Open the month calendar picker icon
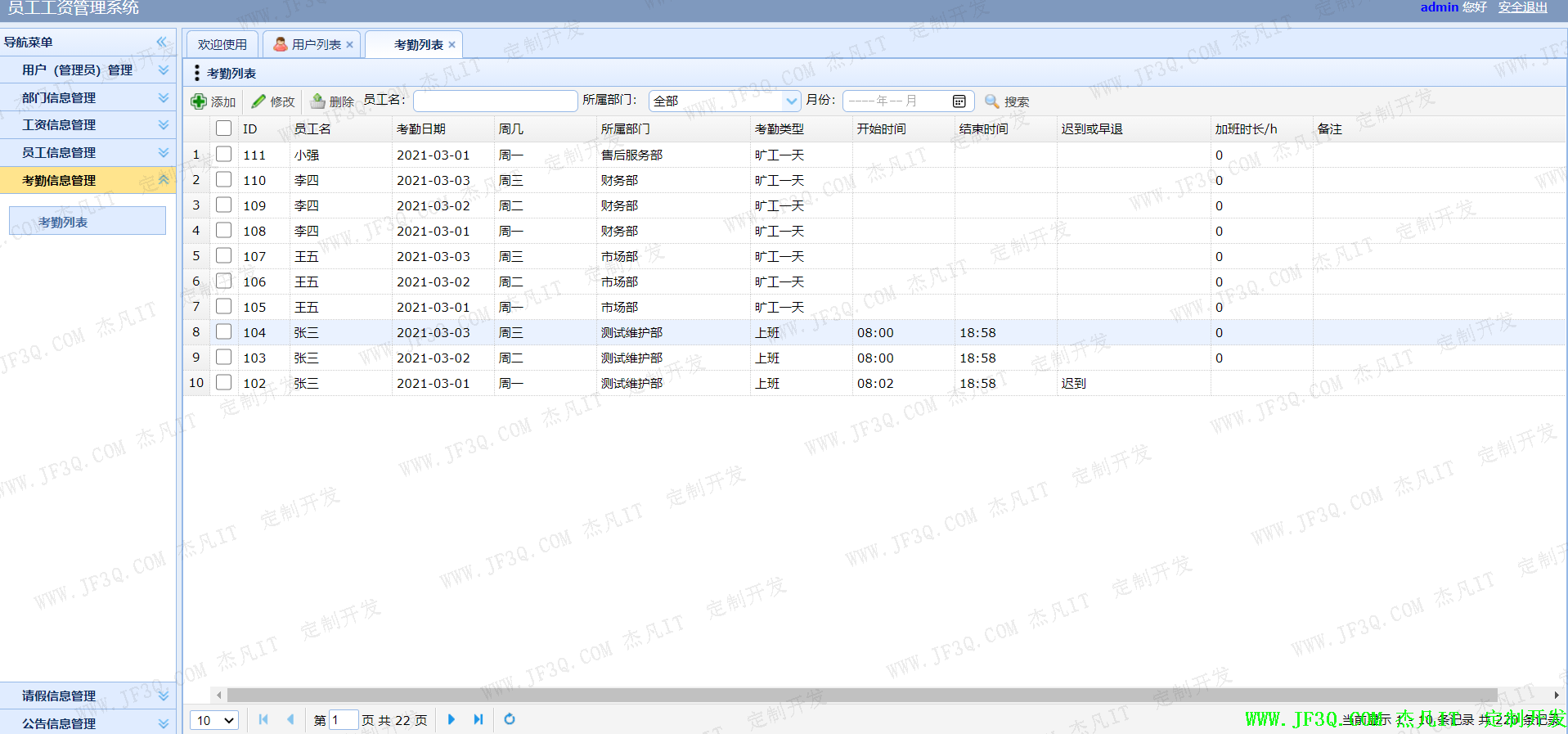The image size is (1568, 734). coord(959,101)
